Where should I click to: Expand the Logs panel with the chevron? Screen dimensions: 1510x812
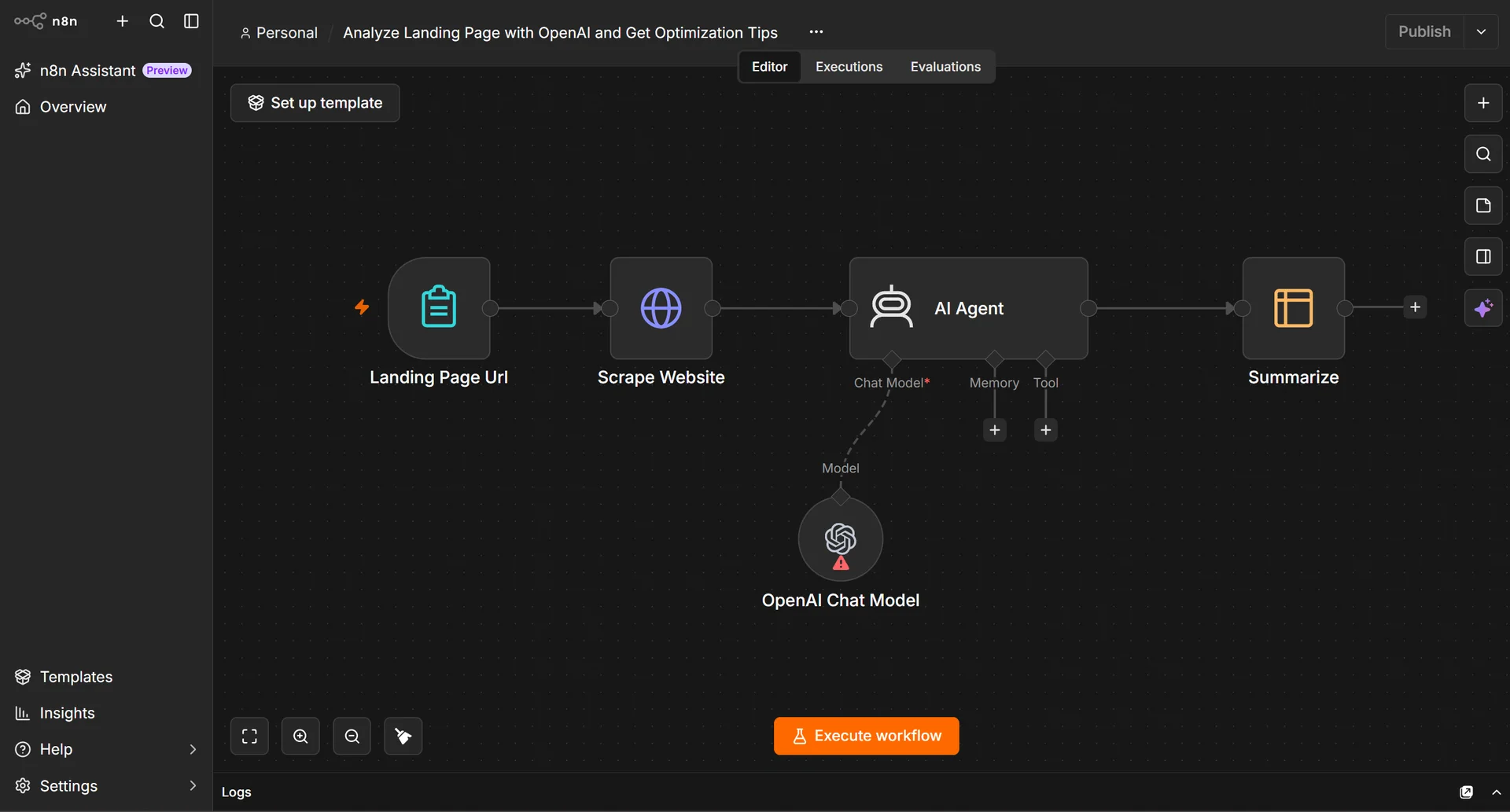1496,792
